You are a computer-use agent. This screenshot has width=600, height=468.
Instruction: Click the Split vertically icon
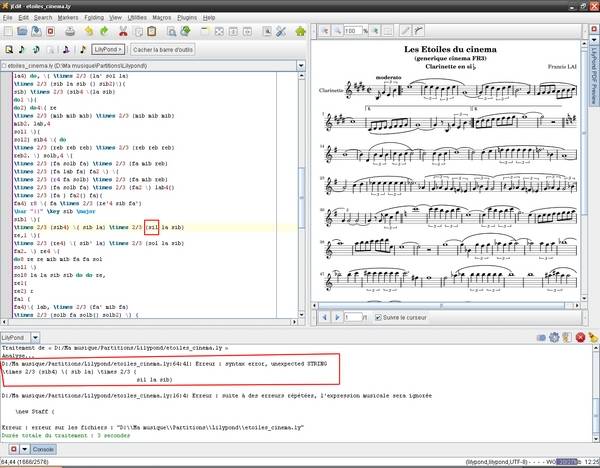tap(247, 31)
